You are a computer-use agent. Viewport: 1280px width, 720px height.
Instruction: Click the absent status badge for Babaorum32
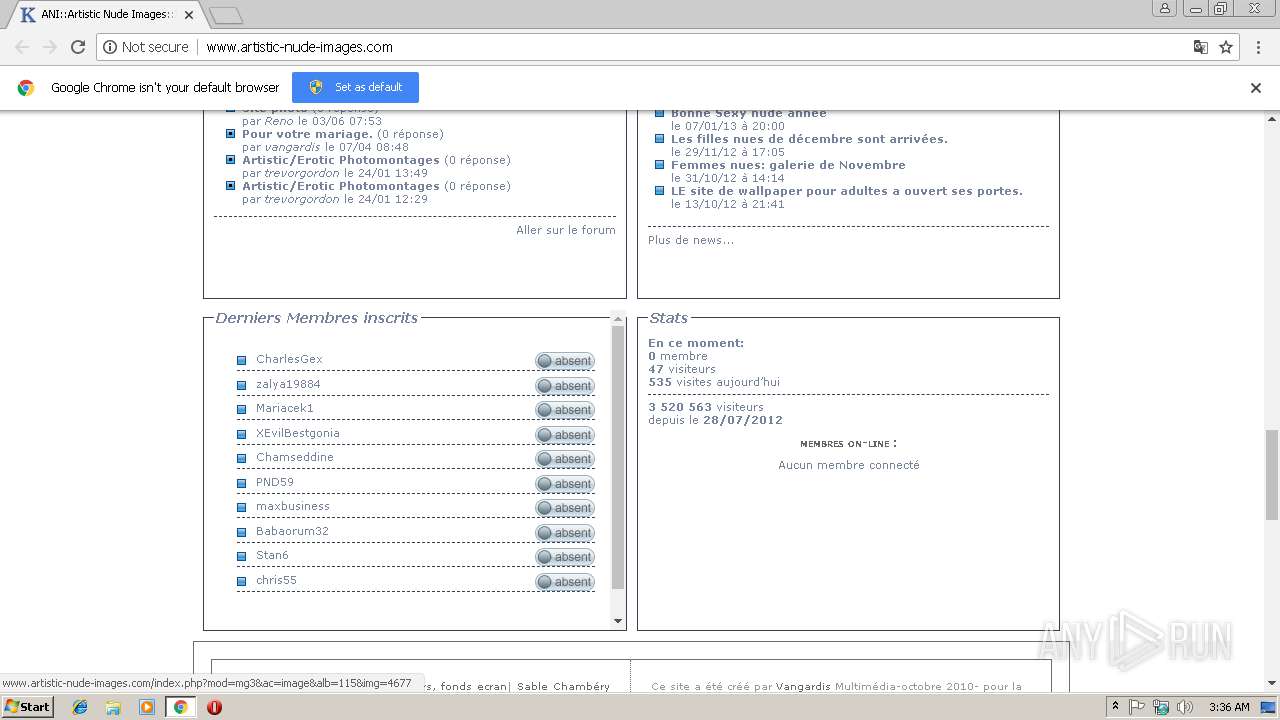565,533
